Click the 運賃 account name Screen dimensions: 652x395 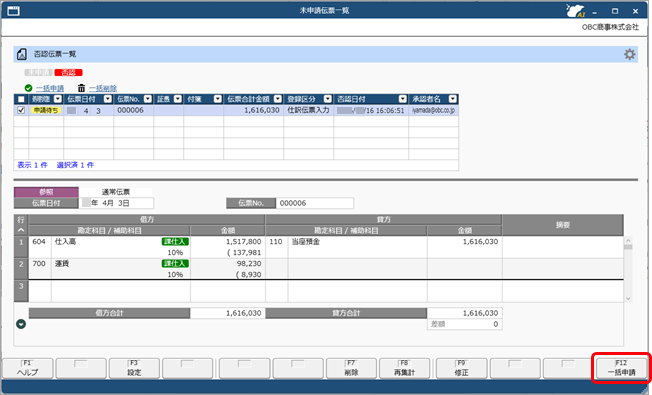62,264
